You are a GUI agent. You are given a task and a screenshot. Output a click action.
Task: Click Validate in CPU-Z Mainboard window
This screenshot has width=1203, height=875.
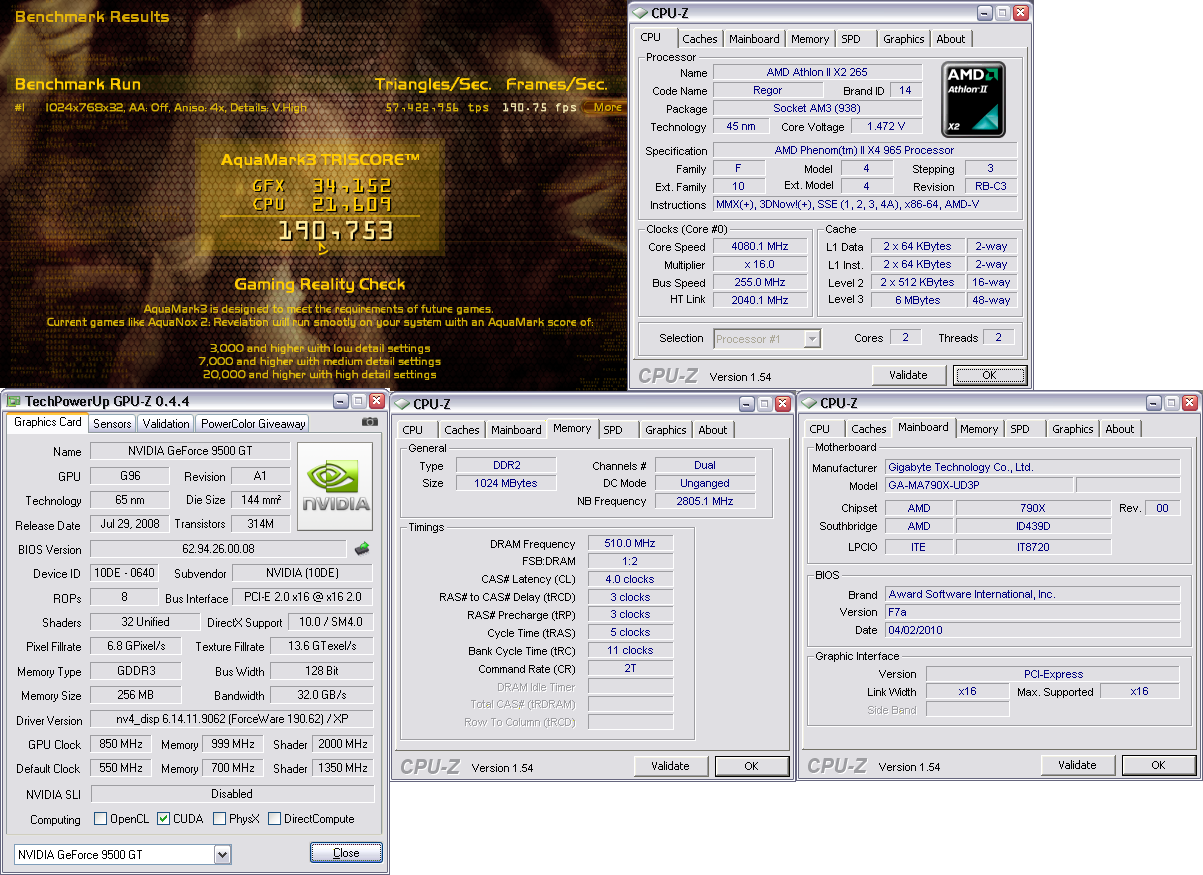point(1077,765)
